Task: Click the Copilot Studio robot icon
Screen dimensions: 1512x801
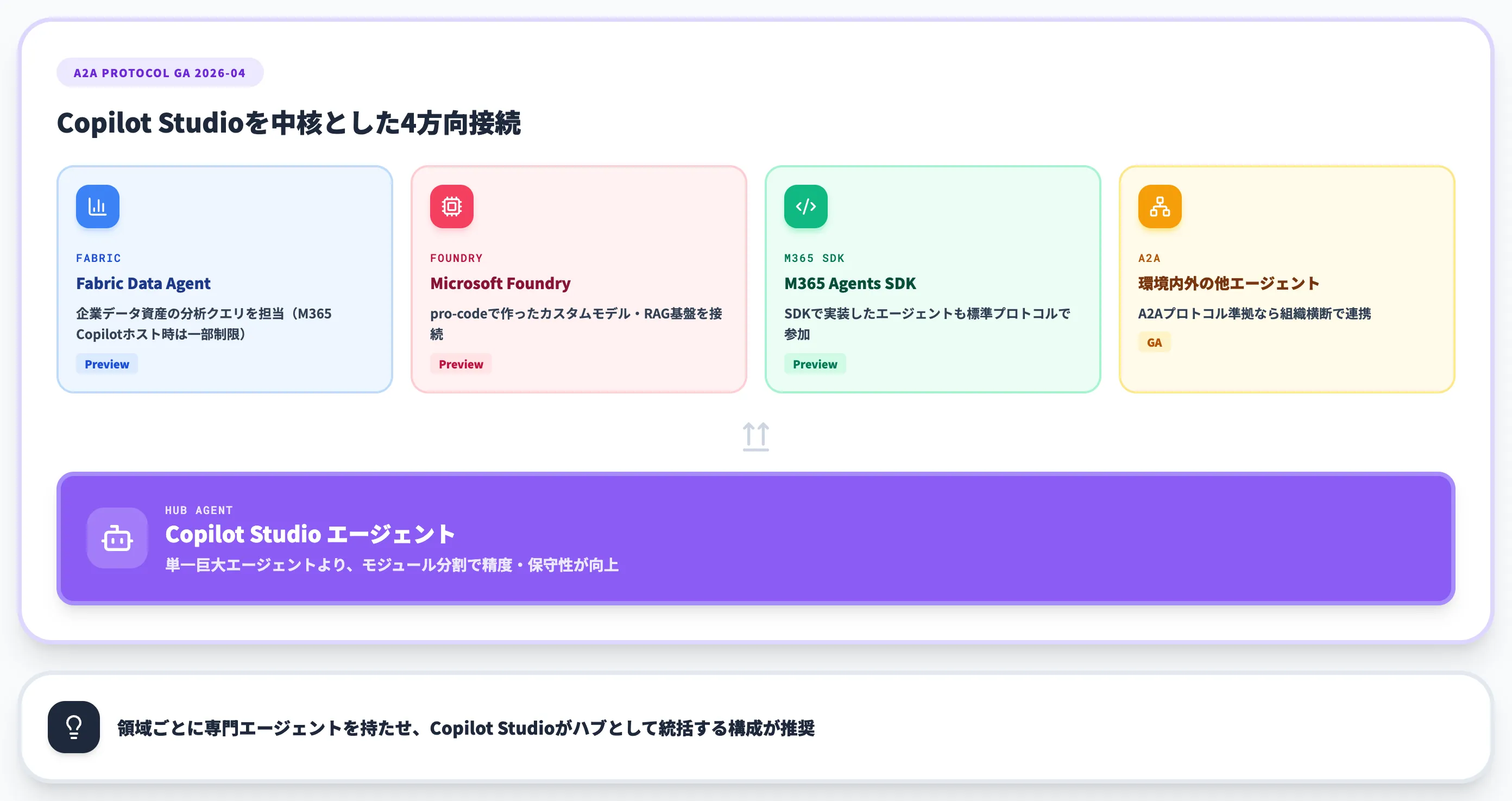Action: pyautogui.click(x=117, y=538)
